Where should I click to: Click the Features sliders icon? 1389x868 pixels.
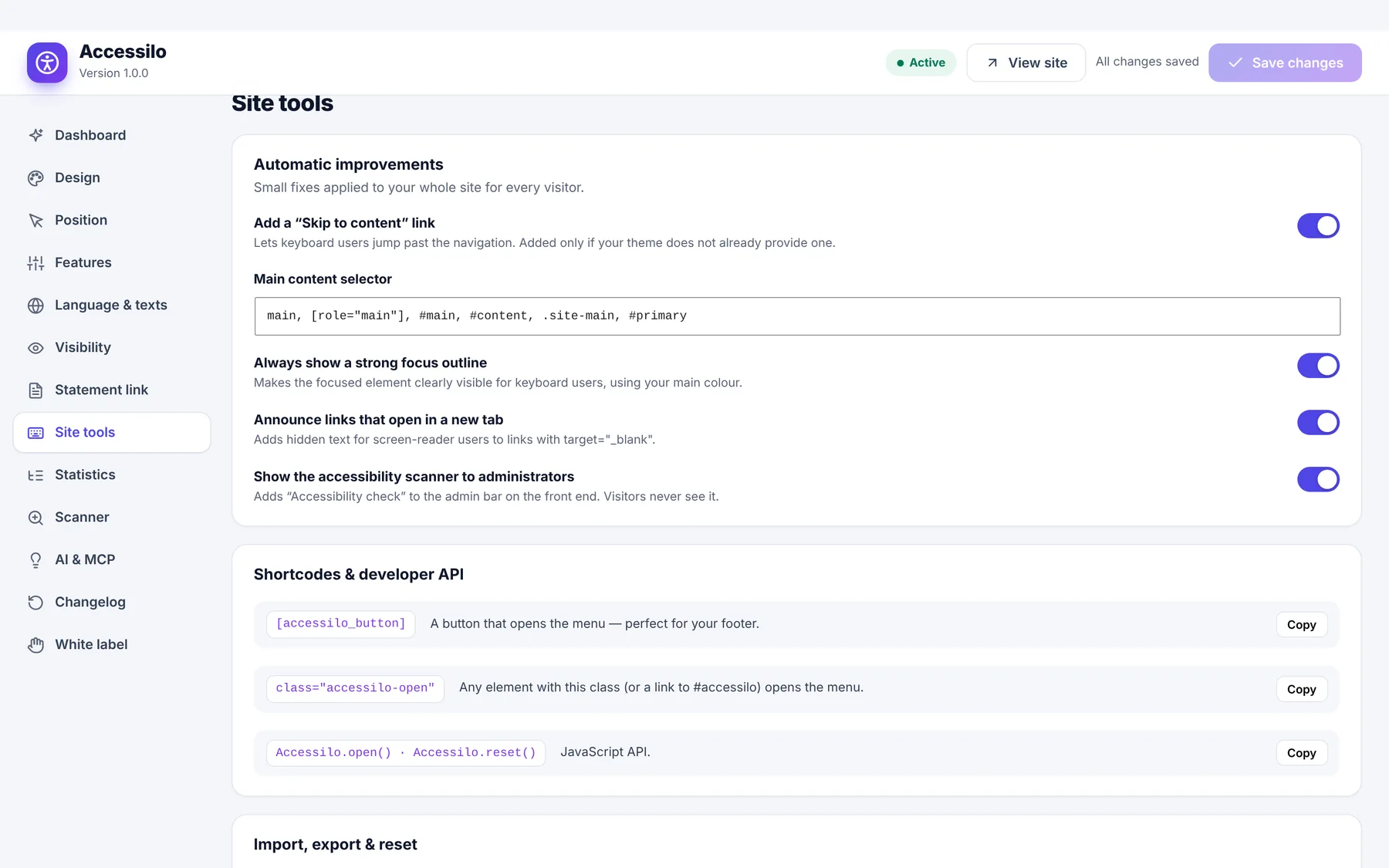35,263
